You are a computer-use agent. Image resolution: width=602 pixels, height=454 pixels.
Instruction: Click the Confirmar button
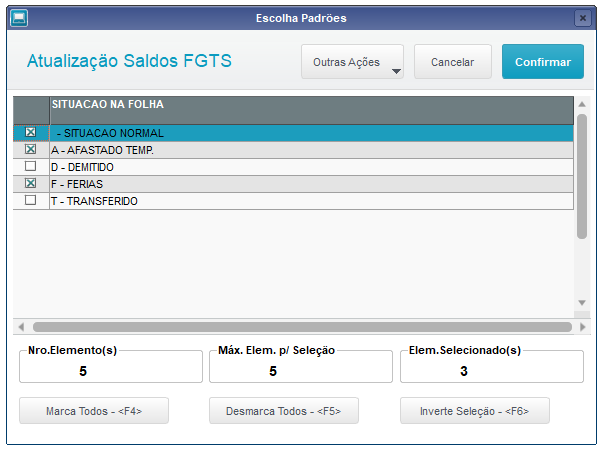click(543, 62)
